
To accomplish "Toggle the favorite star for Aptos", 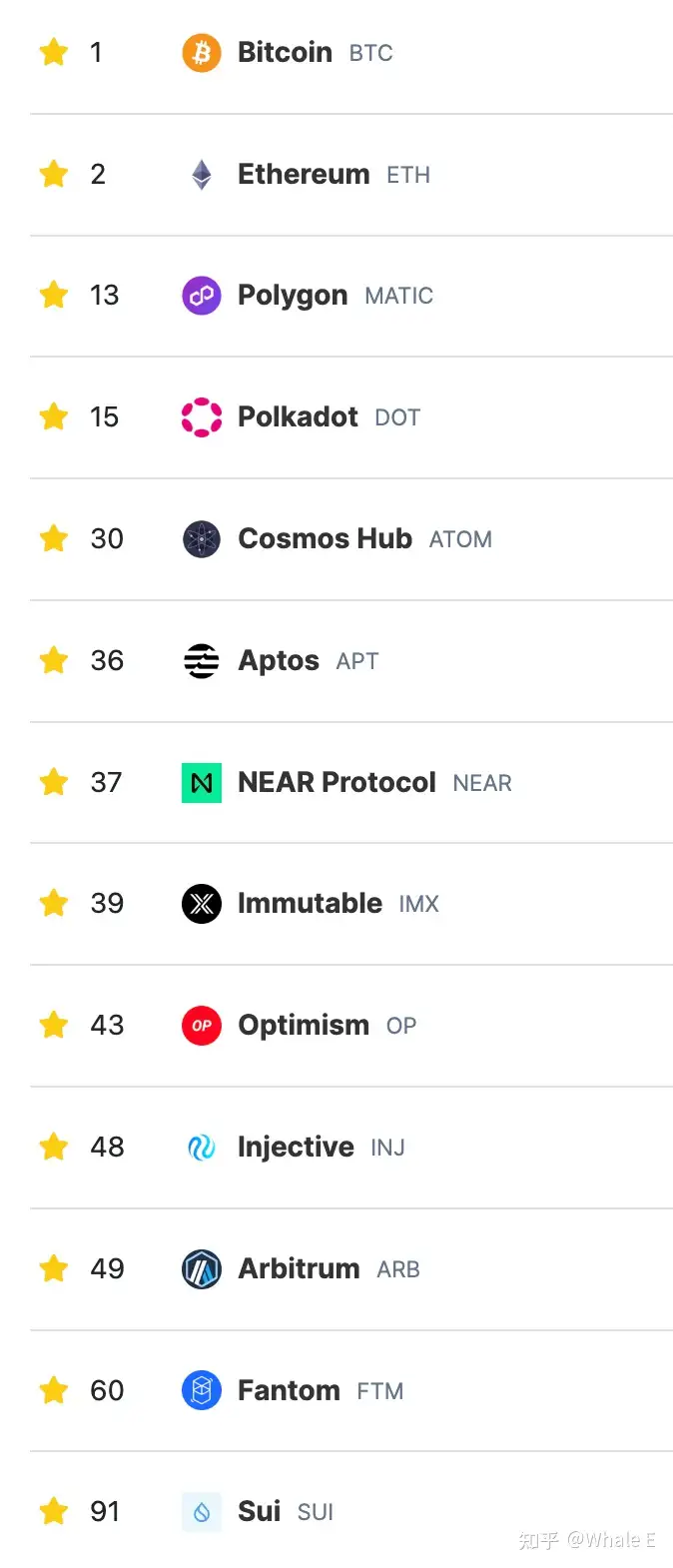I will (54, 660).
